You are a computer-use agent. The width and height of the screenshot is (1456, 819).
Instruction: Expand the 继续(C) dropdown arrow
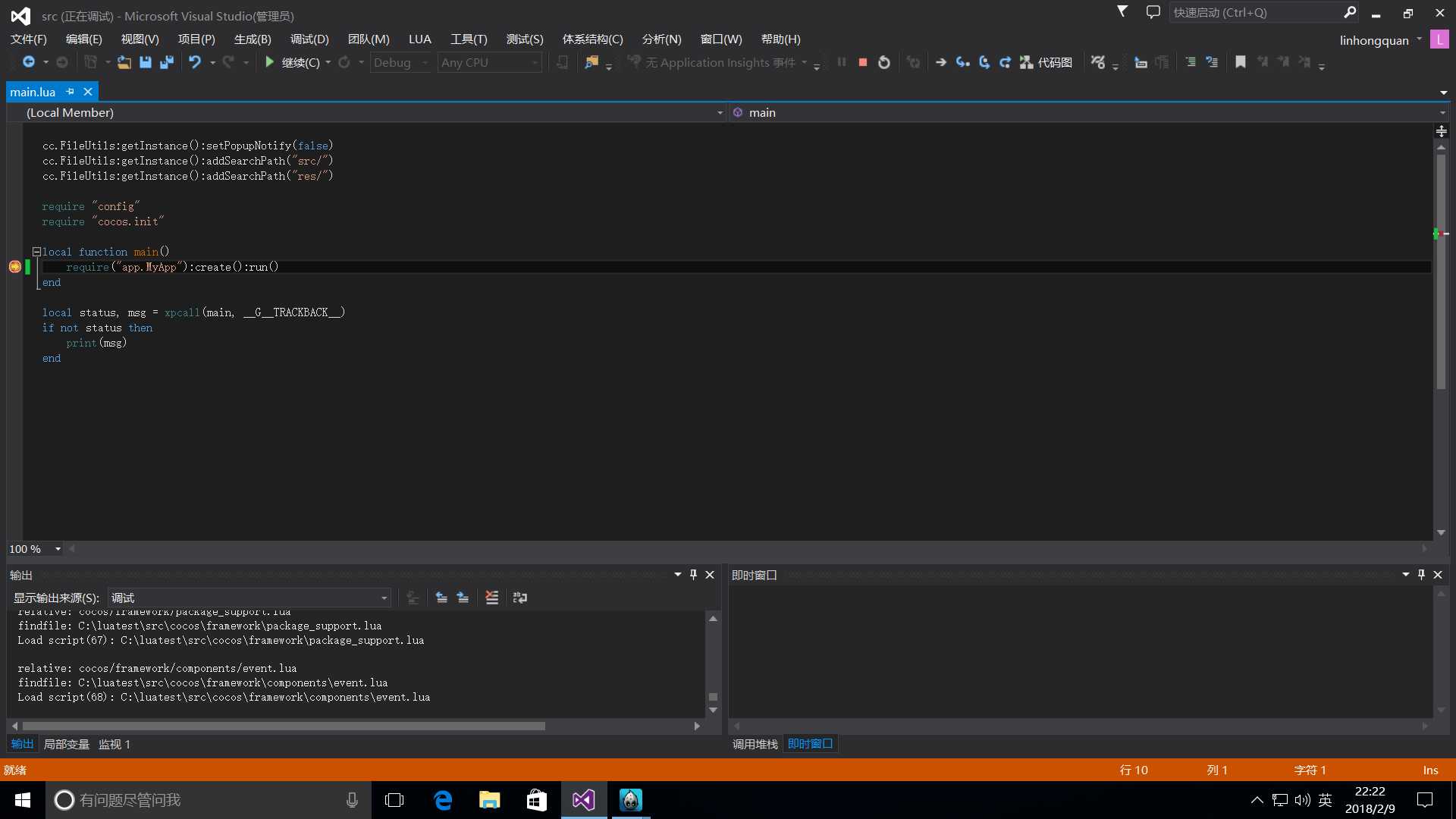[328, 62]
